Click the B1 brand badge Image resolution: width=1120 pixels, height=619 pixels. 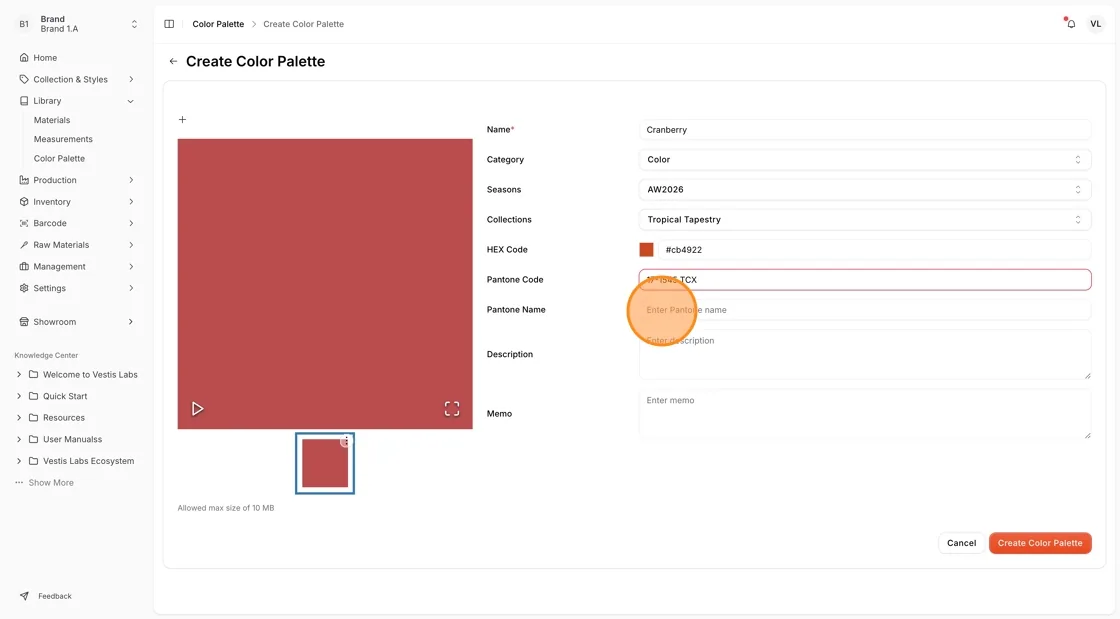point(24,24)
